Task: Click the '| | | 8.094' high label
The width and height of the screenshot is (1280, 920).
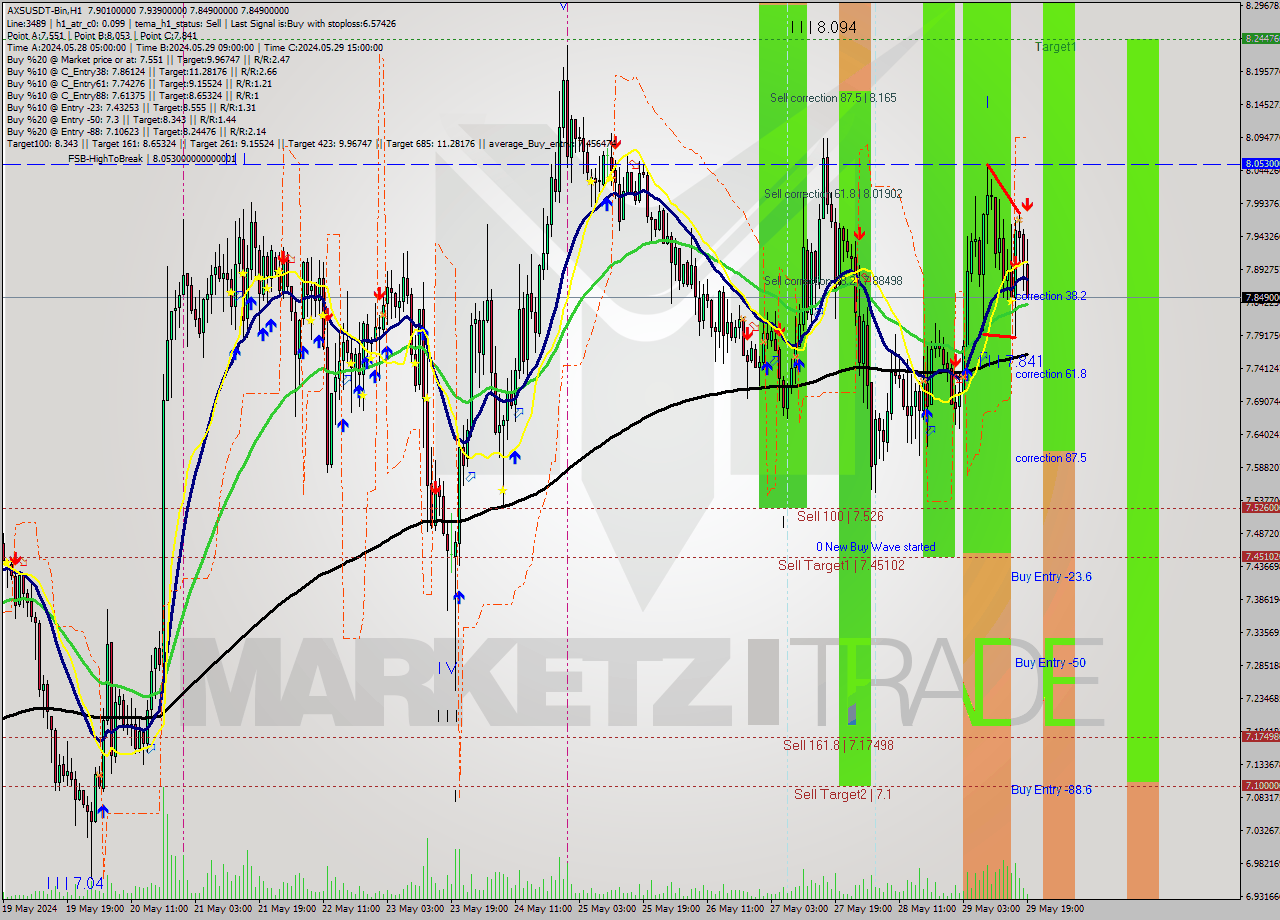Action: coord(823,28)
